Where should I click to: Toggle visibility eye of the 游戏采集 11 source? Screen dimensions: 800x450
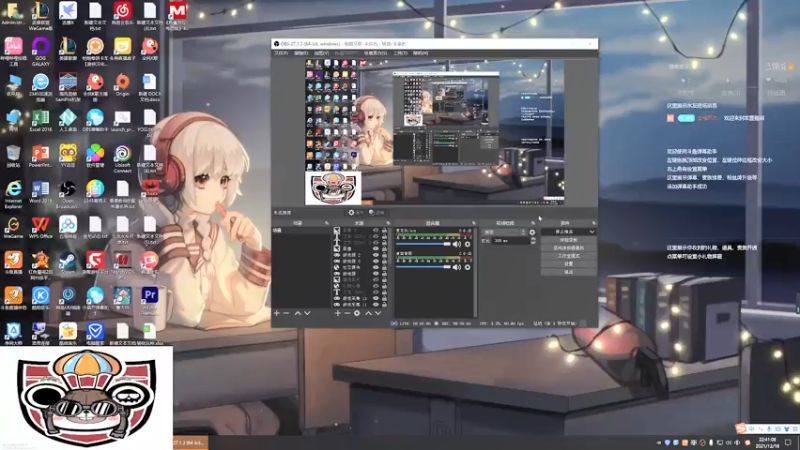click(x=376, y=304)
